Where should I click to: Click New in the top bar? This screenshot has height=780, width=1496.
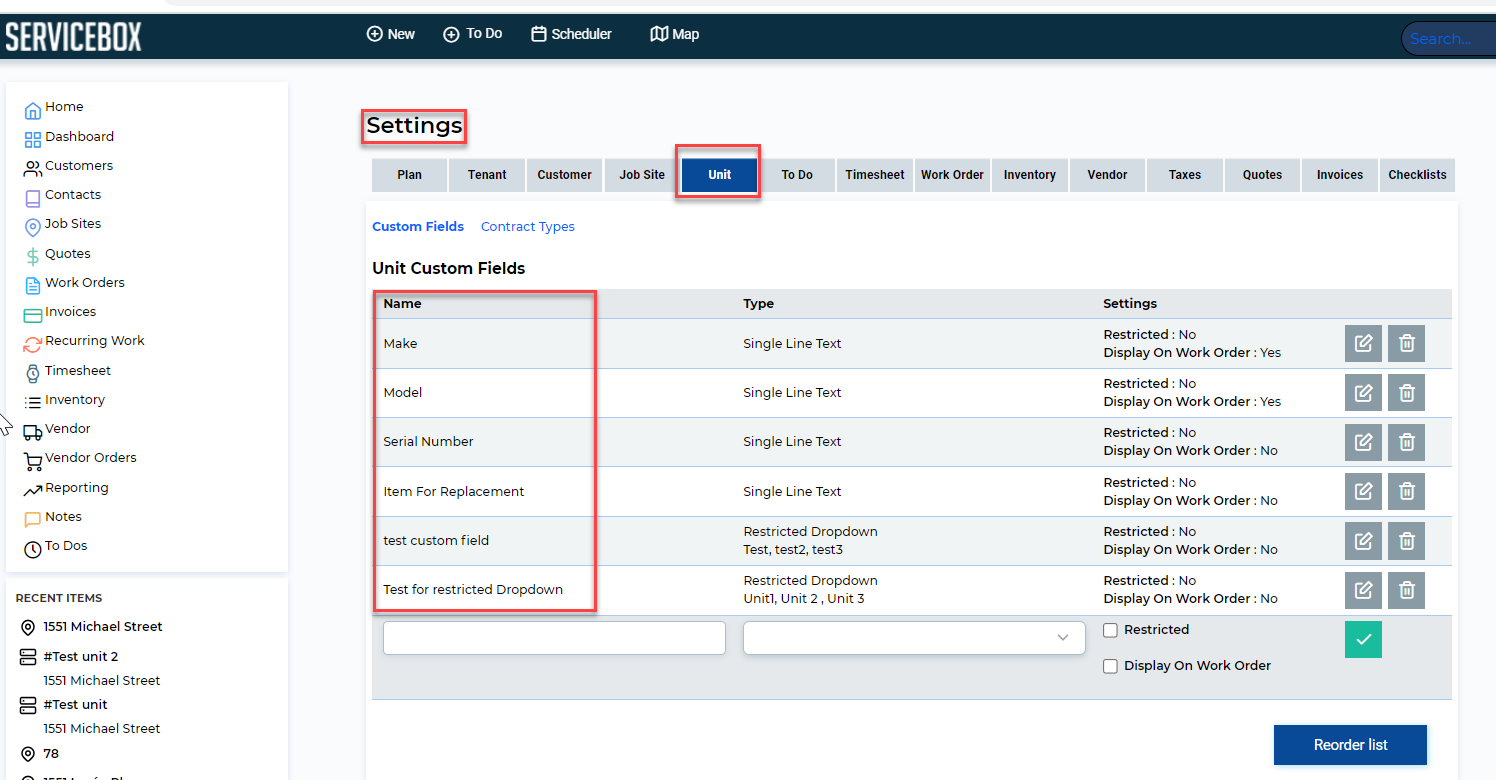(x=391, y=34)
